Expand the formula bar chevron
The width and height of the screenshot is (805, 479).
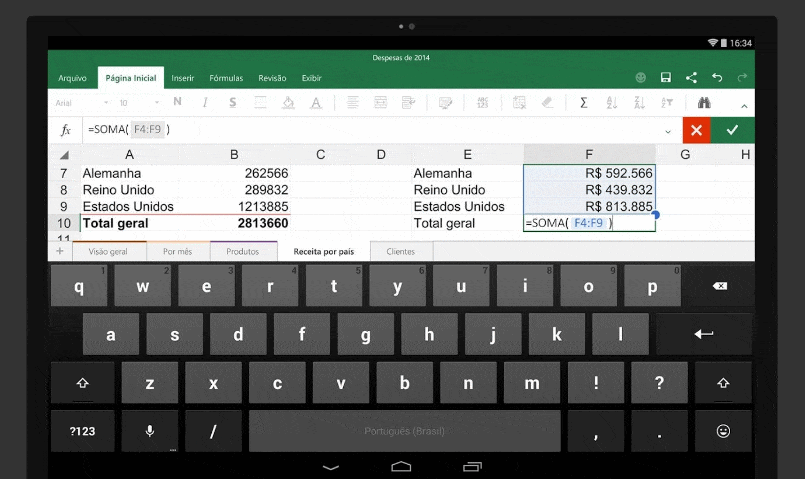668,131
